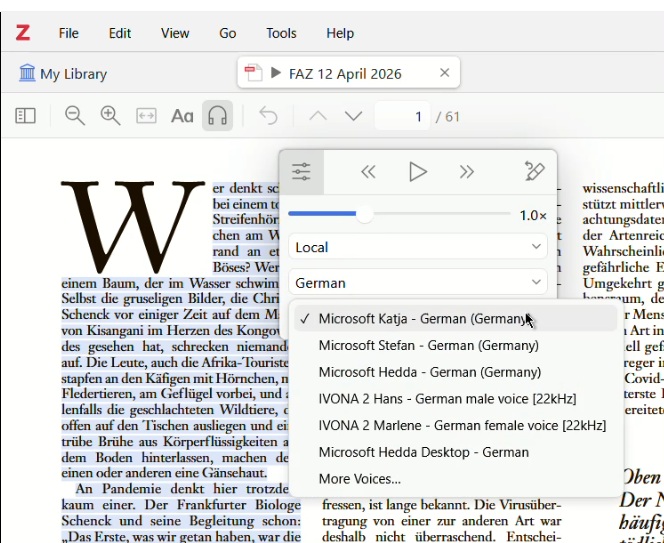Viewport: 664px width, 543px height.
Task: Switch to My Library tab
Action: tap(63, 74)
